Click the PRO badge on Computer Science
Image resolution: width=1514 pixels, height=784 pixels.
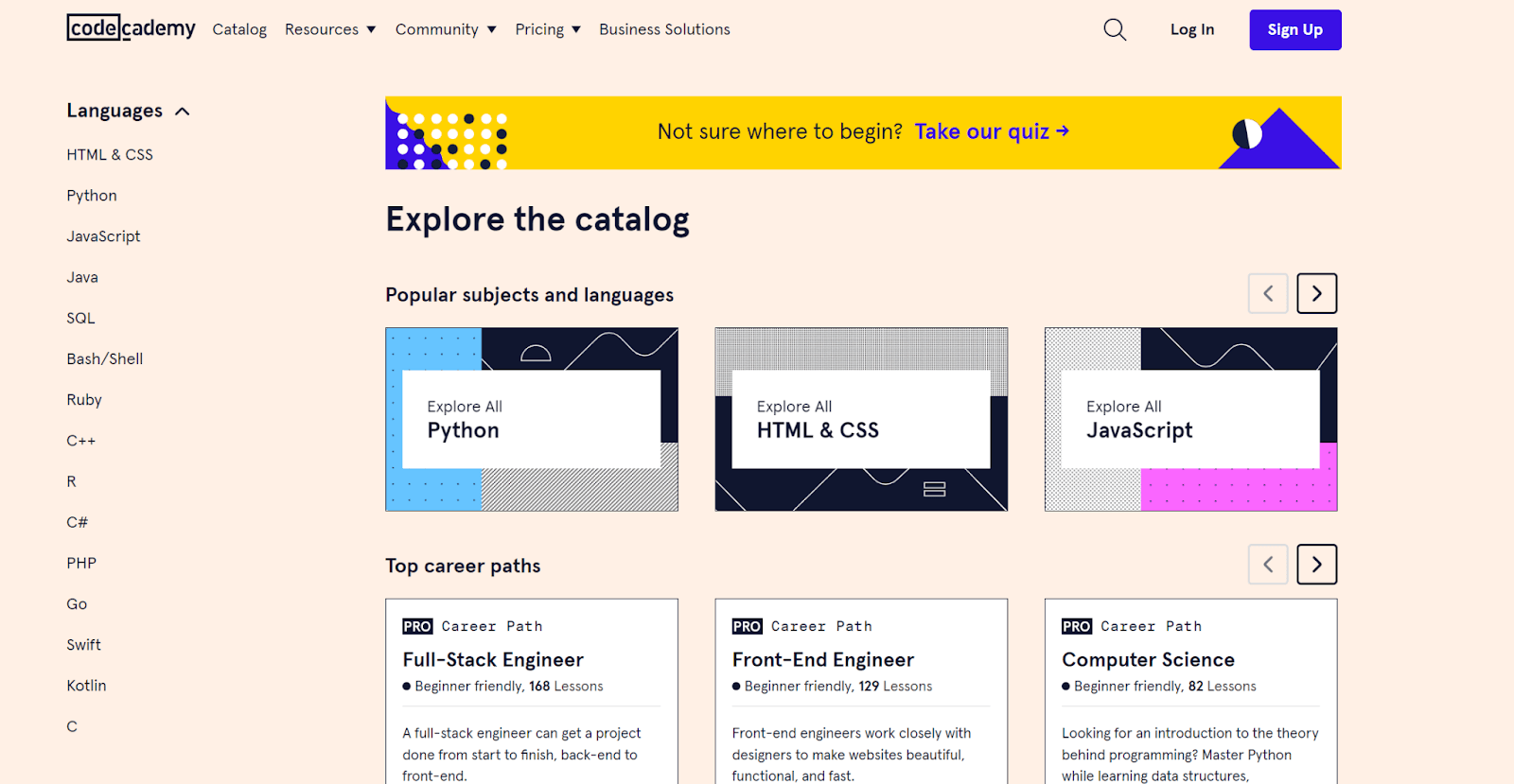(1077, 626)
